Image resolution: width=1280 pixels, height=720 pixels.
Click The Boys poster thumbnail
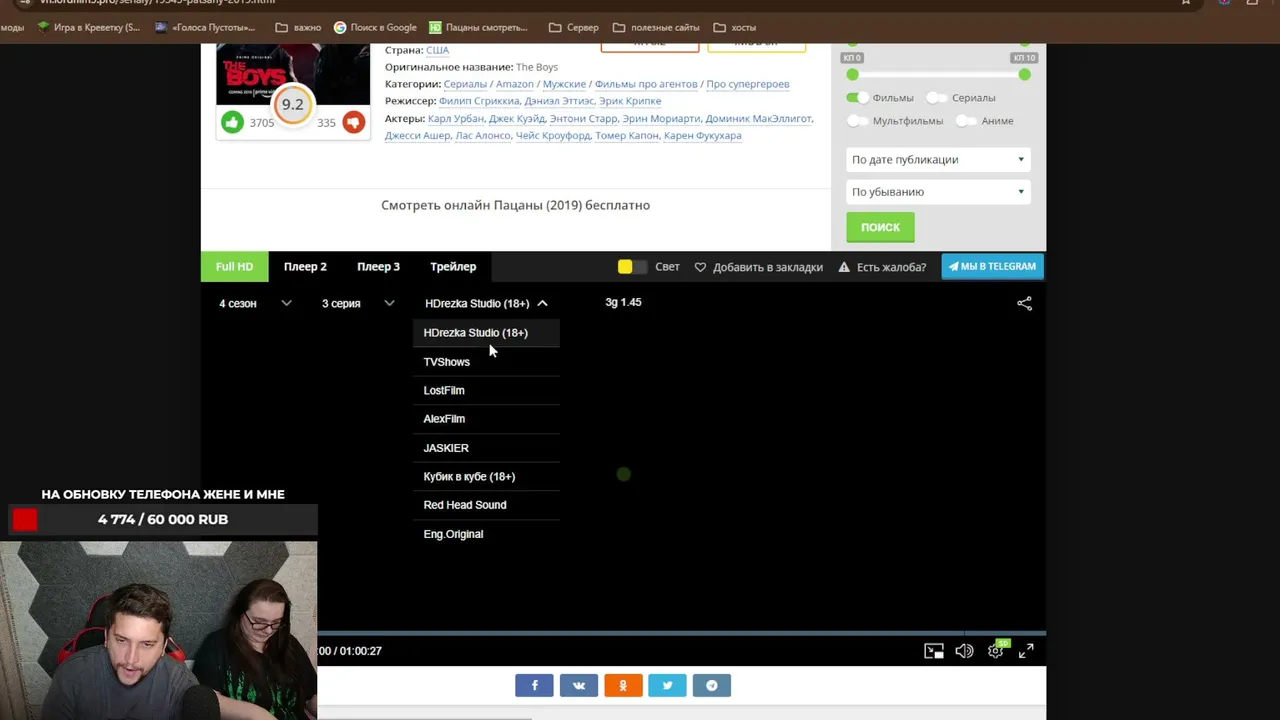point(293,74)
